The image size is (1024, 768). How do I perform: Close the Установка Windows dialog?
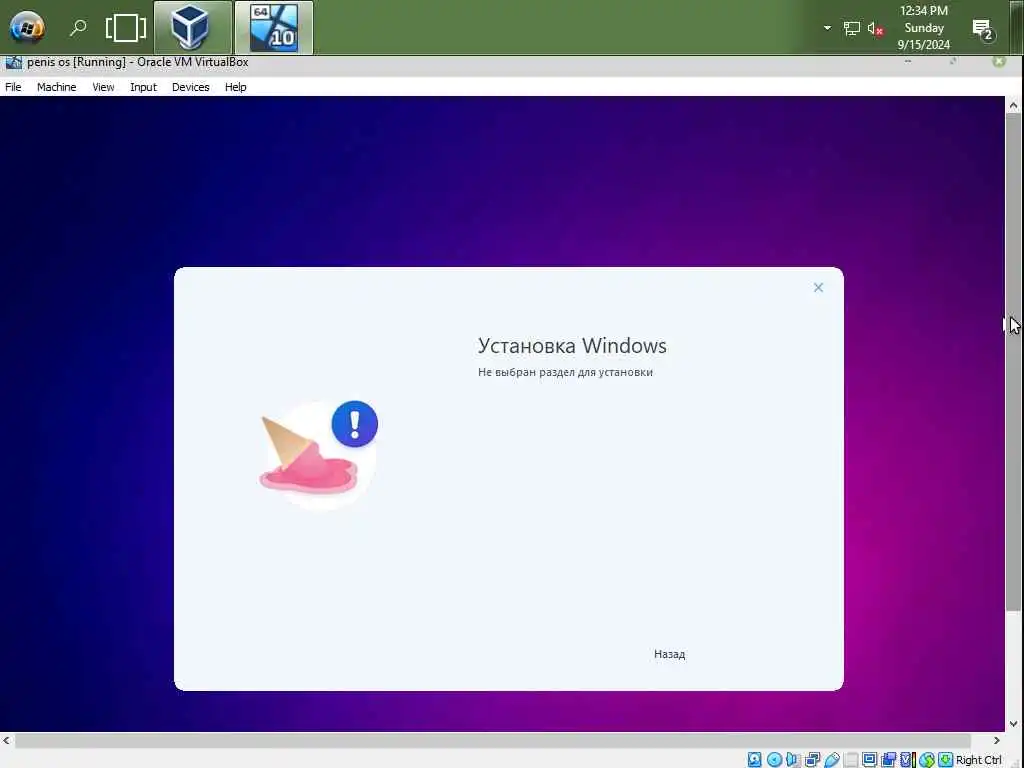pos(818,287)
